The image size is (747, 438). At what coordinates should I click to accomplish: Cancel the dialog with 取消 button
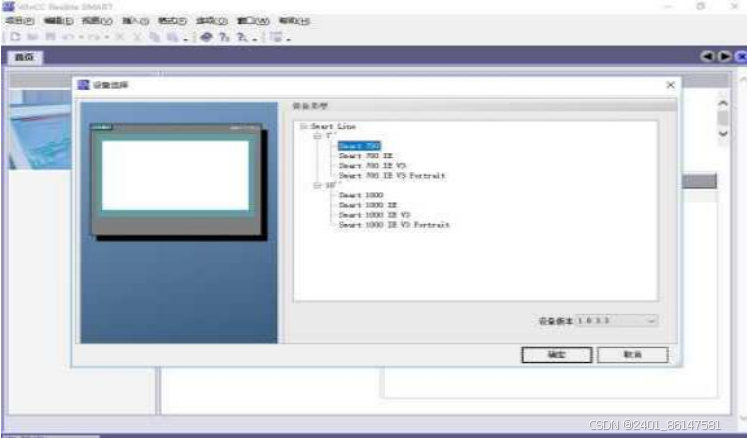pos(633,355)
